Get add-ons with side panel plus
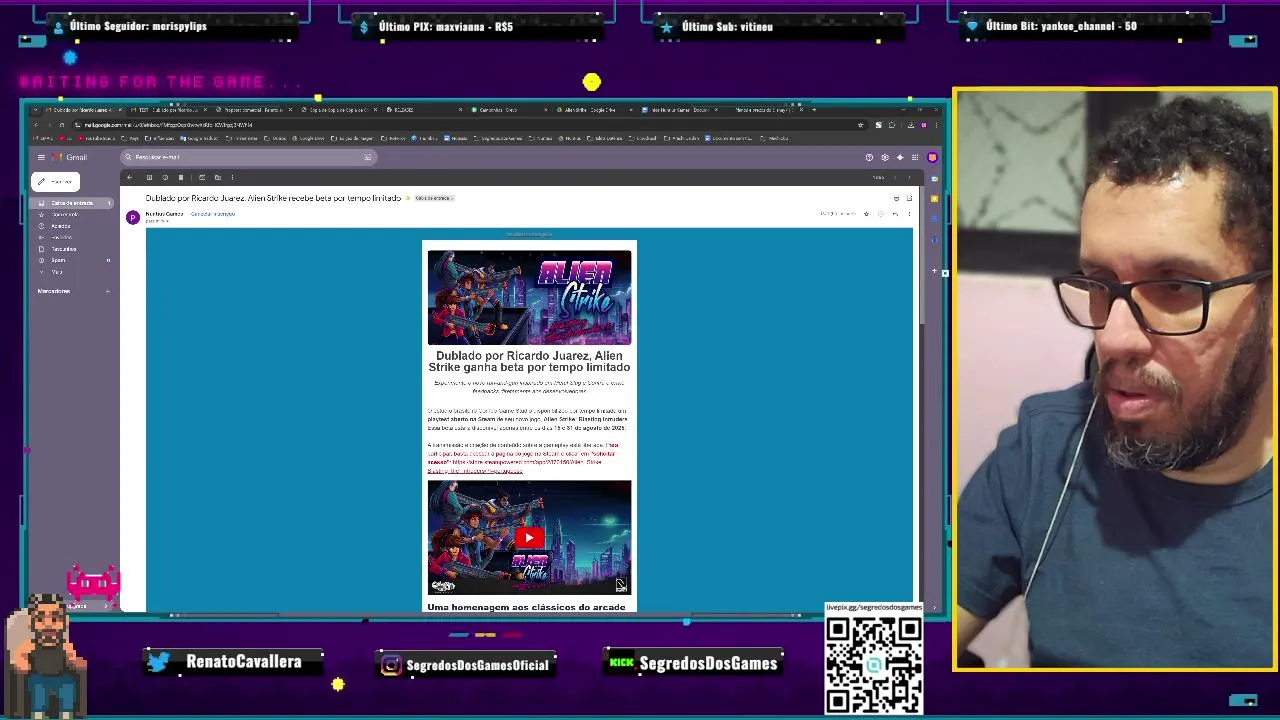Image resolution: width=1280 pixels, height=720 pixels. point(934,271)
